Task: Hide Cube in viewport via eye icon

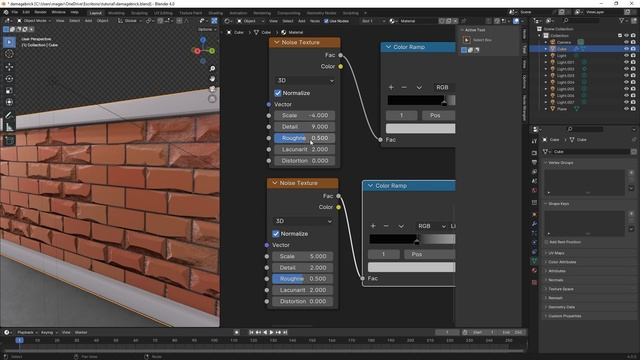Action: click(x=626, y=49)
